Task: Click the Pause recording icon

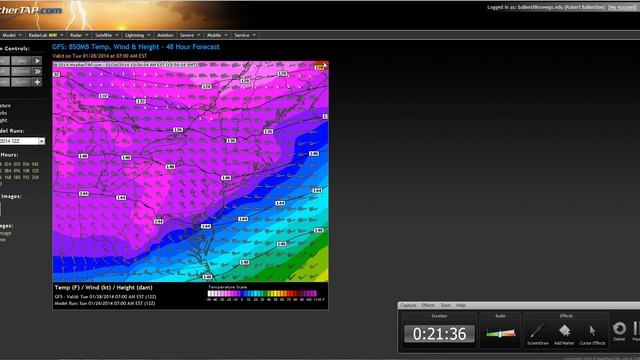Action: tap(636, 331)
